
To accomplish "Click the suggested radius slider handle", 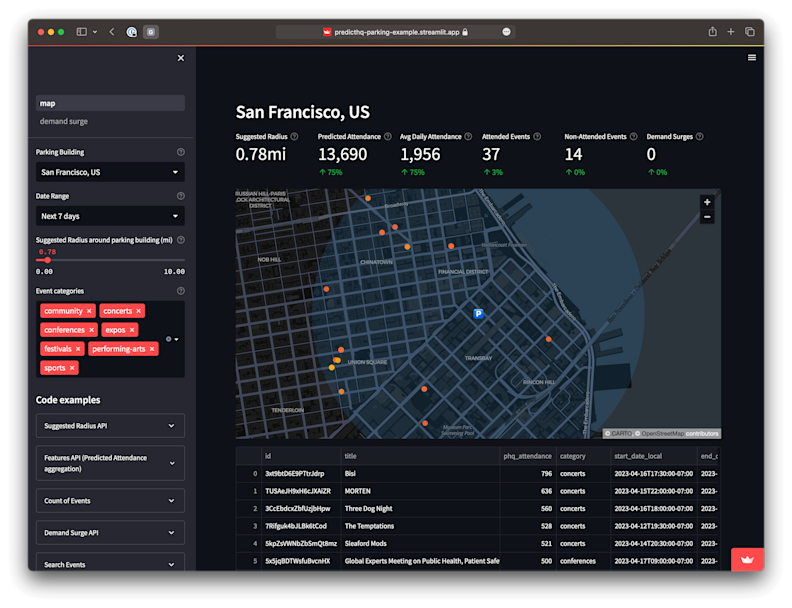I will coord(47,260).
